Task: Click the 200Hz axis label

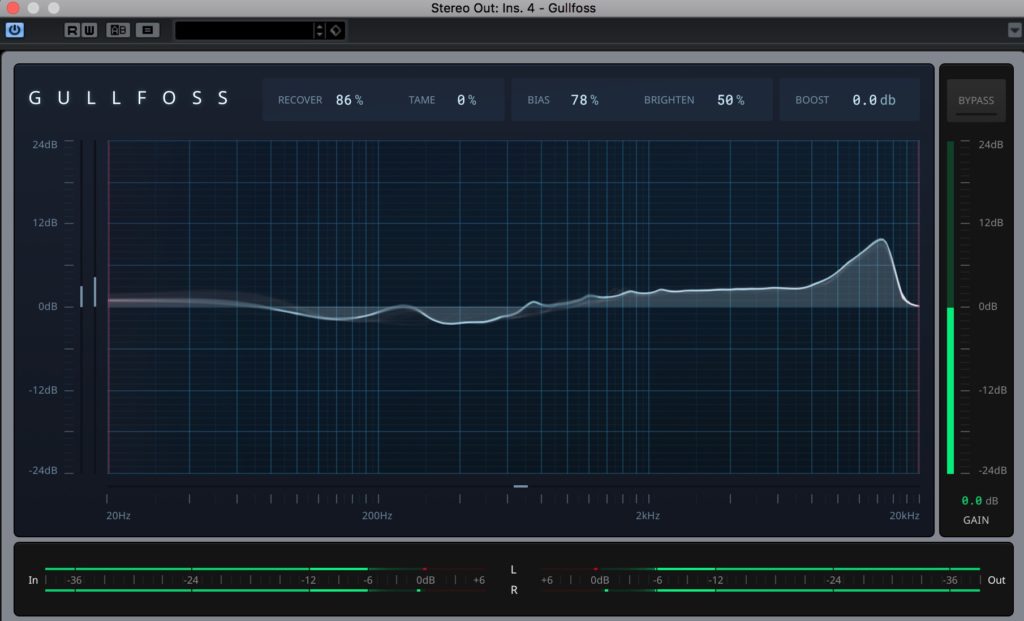Action: click(377, 515)
